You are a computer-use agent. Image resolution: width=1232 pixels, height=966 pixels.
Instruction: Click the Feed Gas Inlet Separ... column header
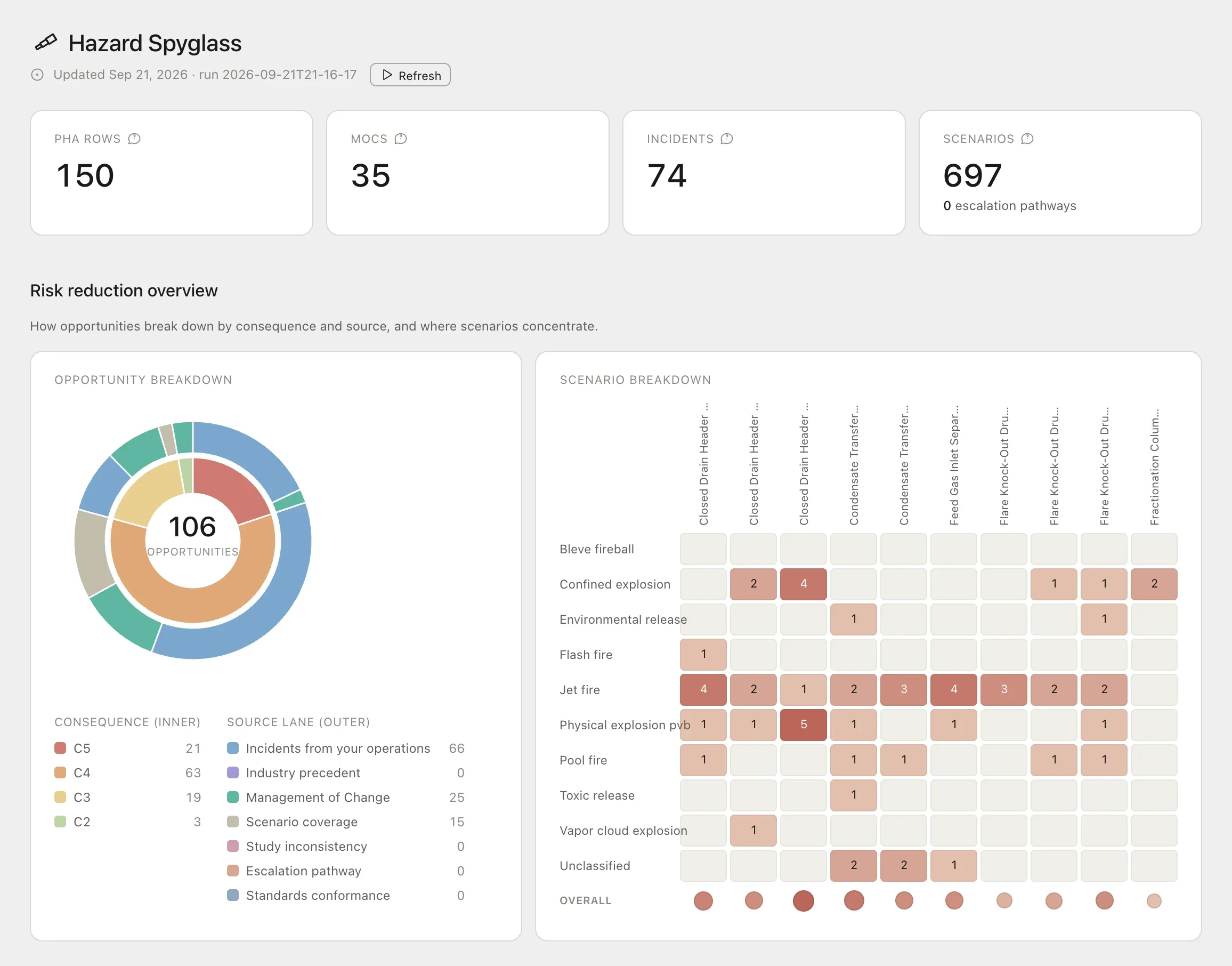[x=954, y=465]
